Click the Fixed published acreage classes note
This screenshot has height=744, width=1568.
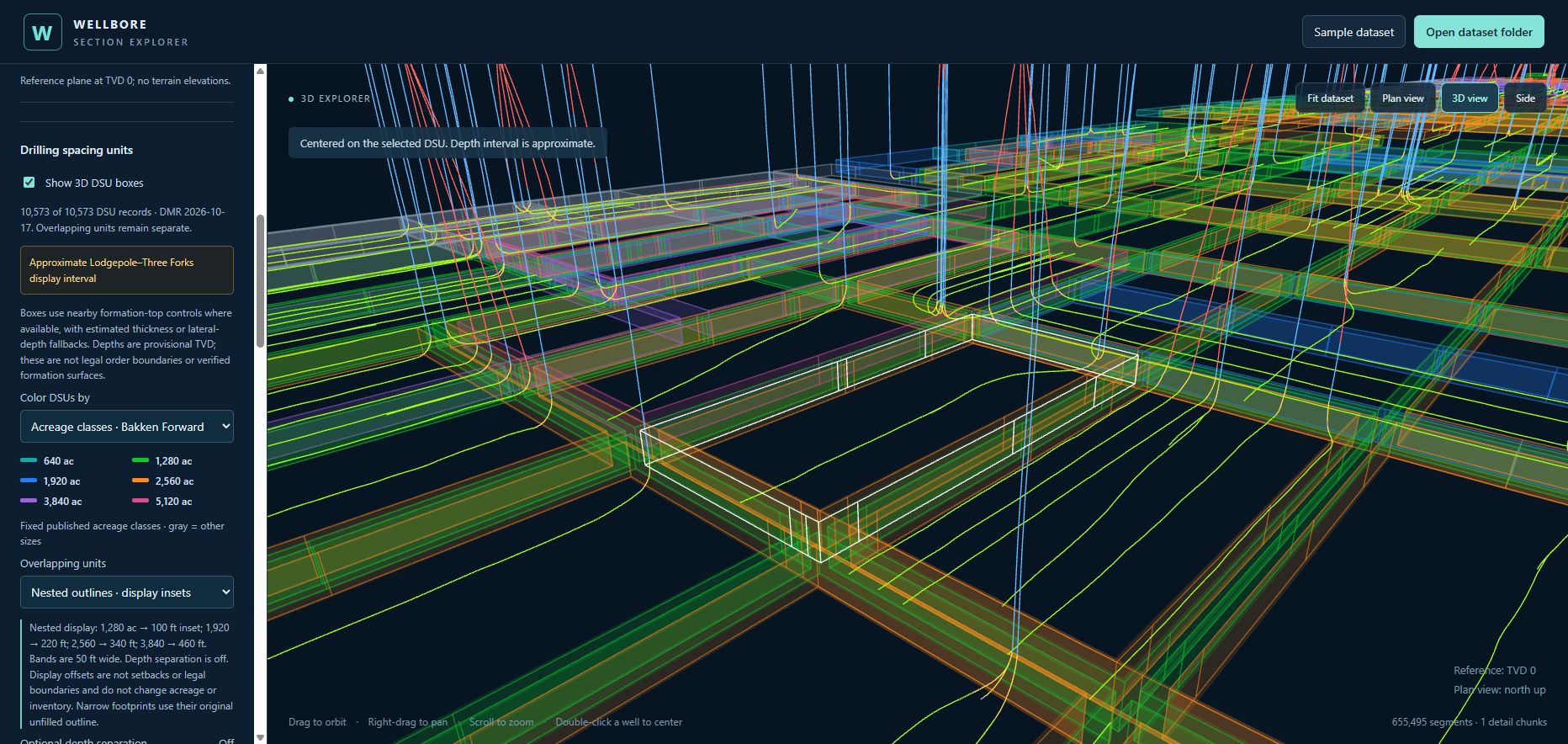pos(123,534)
